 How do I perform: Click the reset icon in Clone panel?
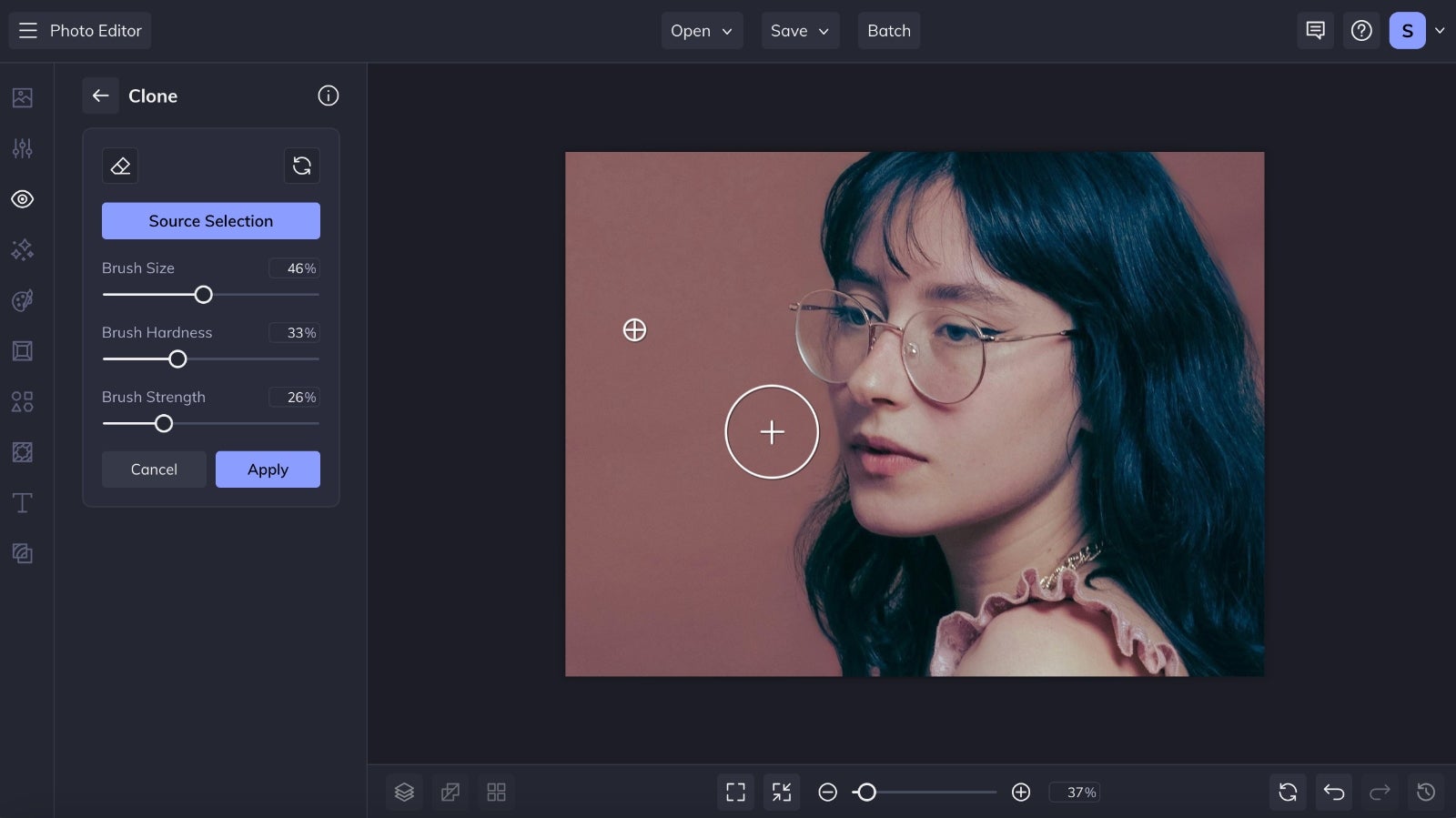302,166
